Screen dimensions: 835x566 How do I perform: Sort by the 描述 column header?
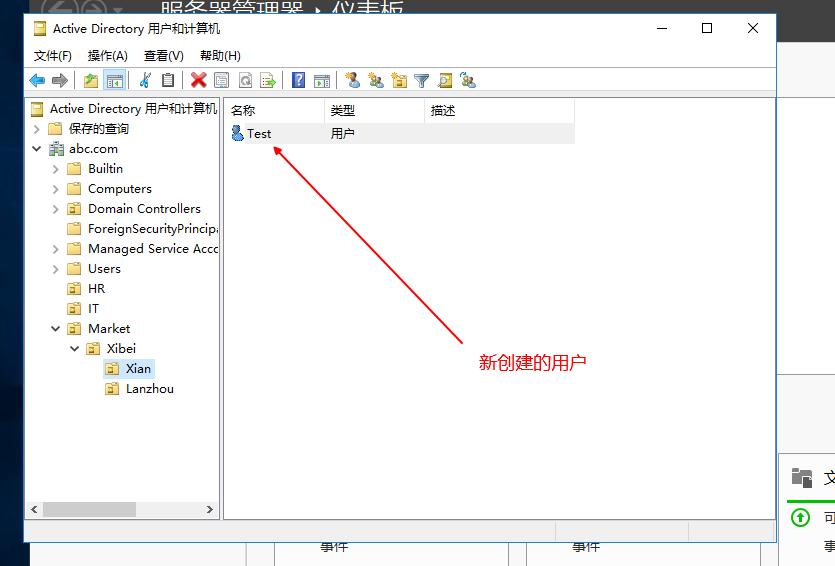coord(500,111)
